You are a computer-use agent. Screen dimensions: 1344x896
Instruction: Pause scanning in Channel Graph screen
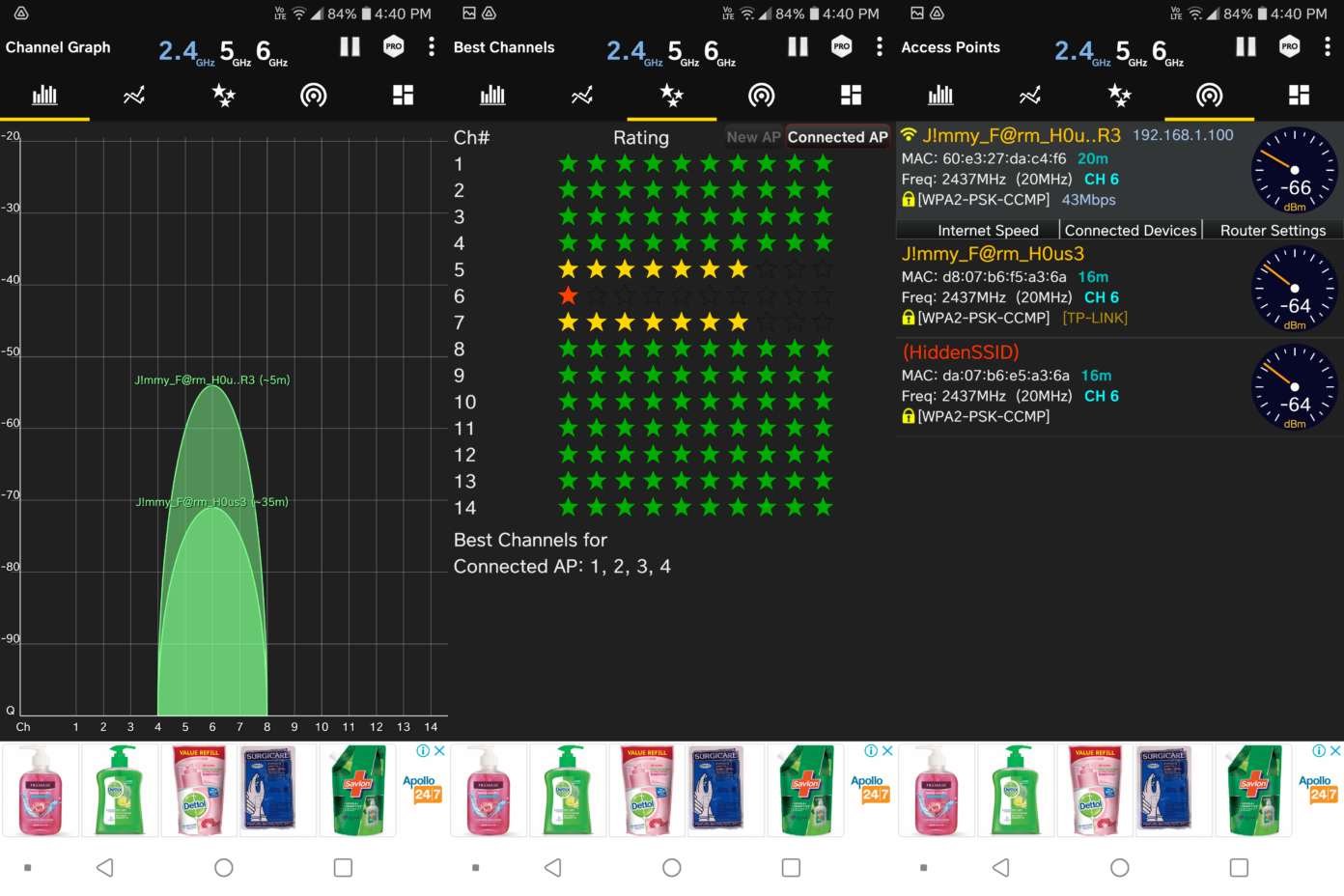pyautogui.click(x=349, y=45)
